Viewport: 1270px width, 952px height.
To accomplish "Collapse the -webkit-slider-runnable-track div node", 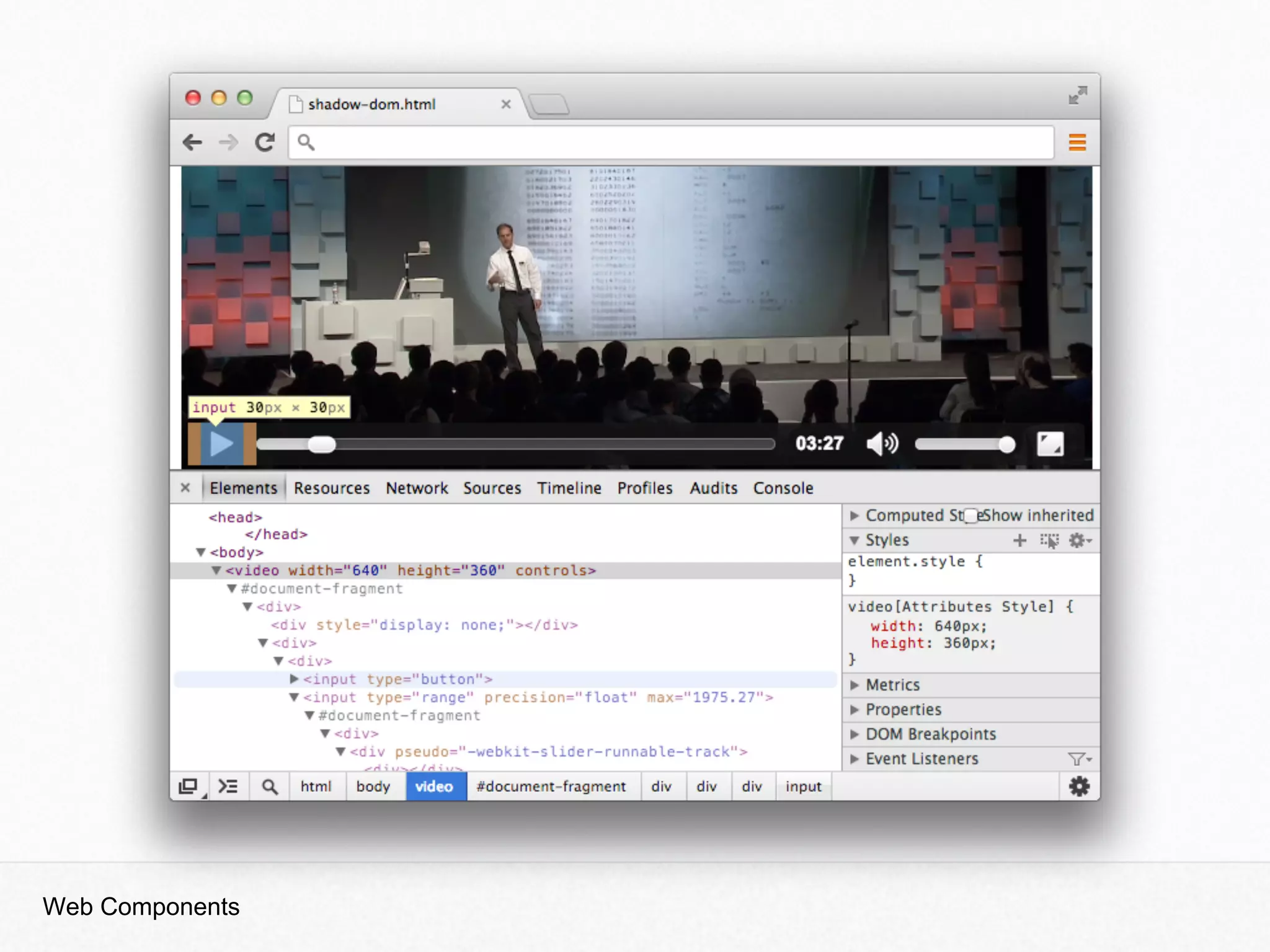I will [340, 752].
